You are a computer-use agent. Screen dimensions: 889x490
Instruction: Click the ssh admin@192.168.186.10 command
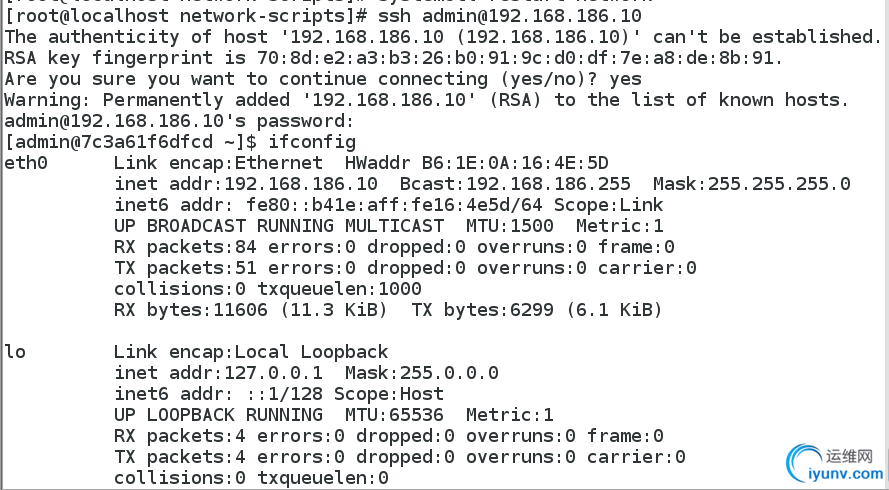(x=509, y=16)
